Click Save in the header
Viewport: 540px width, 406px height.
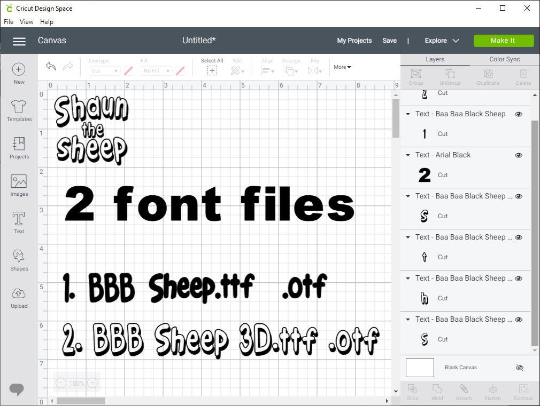click(390, 41)
